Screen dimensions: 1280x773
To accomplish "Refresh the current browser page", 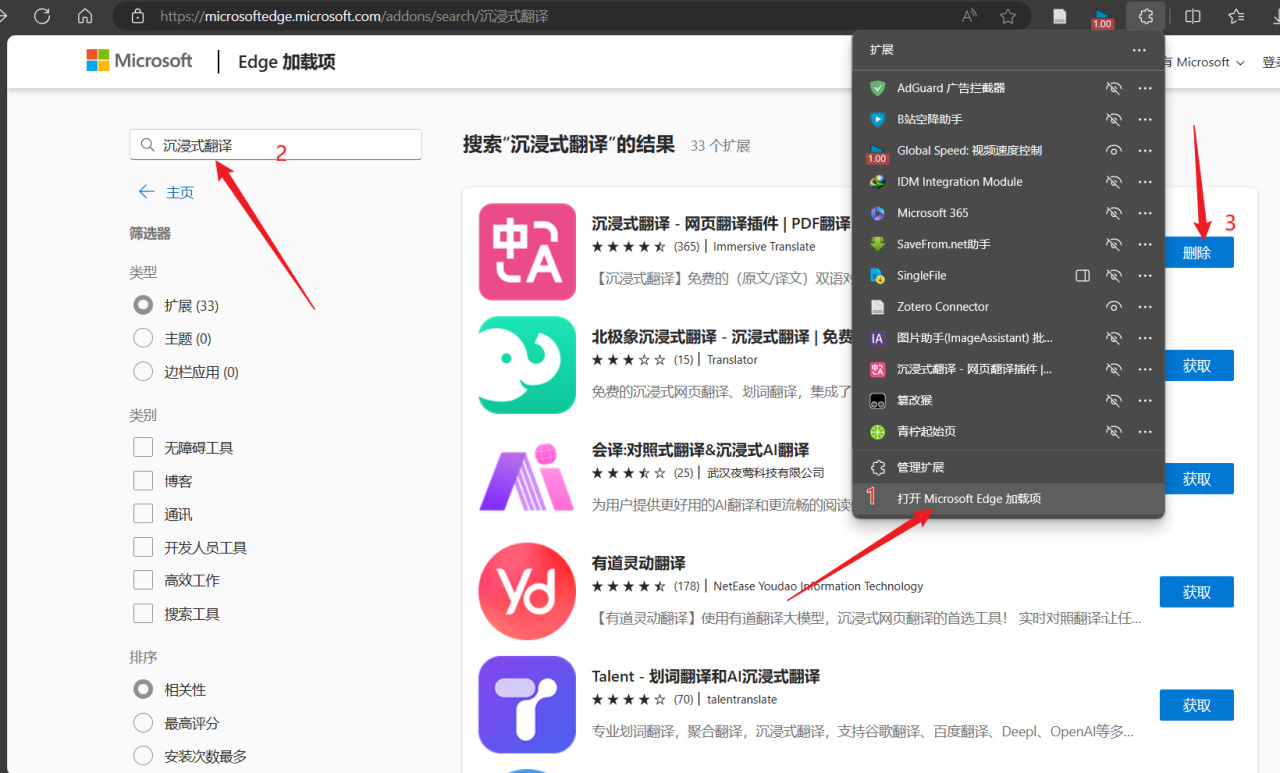I will pos(42,16).
